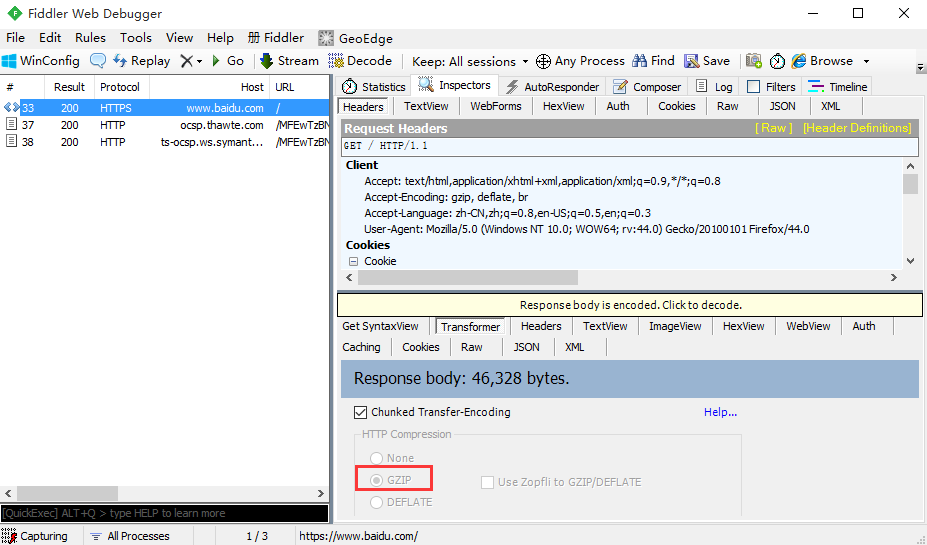Open the Browse dropdown arrow
The height and width of the screenshot is (545, 927).
point(866,61)
